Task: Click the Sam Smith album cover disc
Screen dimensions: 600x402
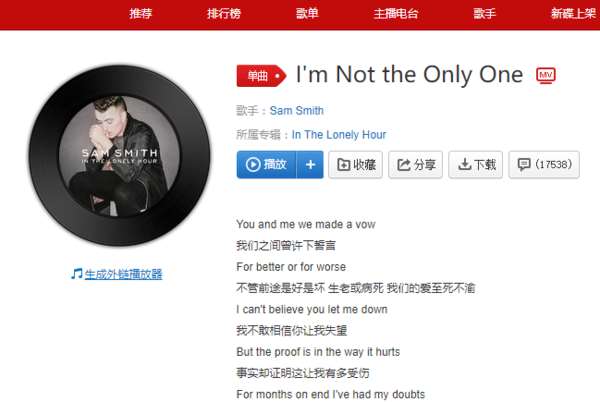Action: click(x=119, y=156)
